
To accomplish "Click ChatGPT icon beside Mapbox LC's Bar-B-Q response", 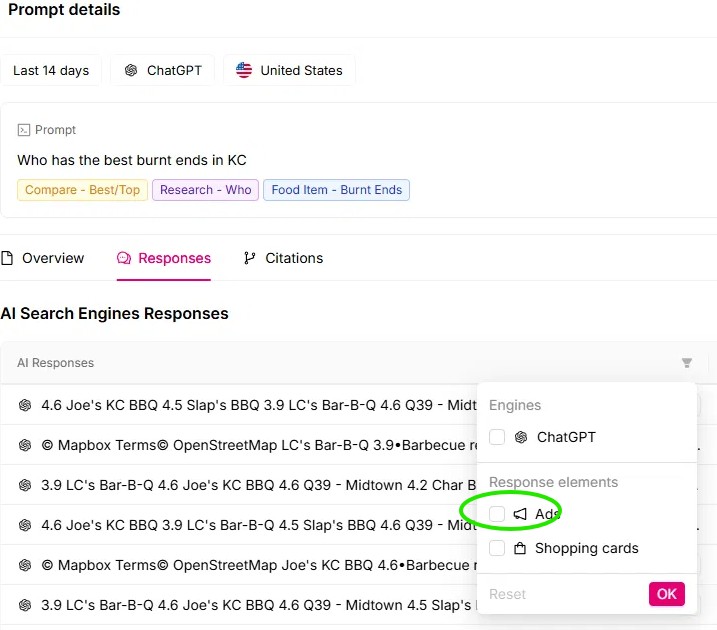I will [x=25, y=445].
